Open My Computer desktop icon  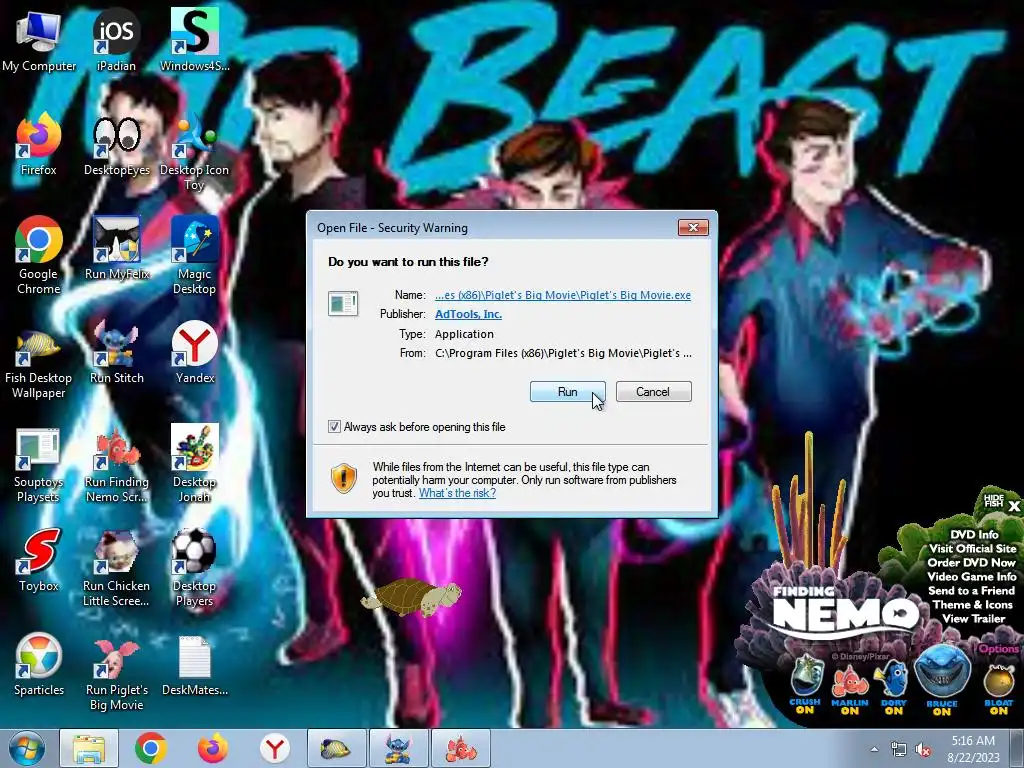coord(39,39)
